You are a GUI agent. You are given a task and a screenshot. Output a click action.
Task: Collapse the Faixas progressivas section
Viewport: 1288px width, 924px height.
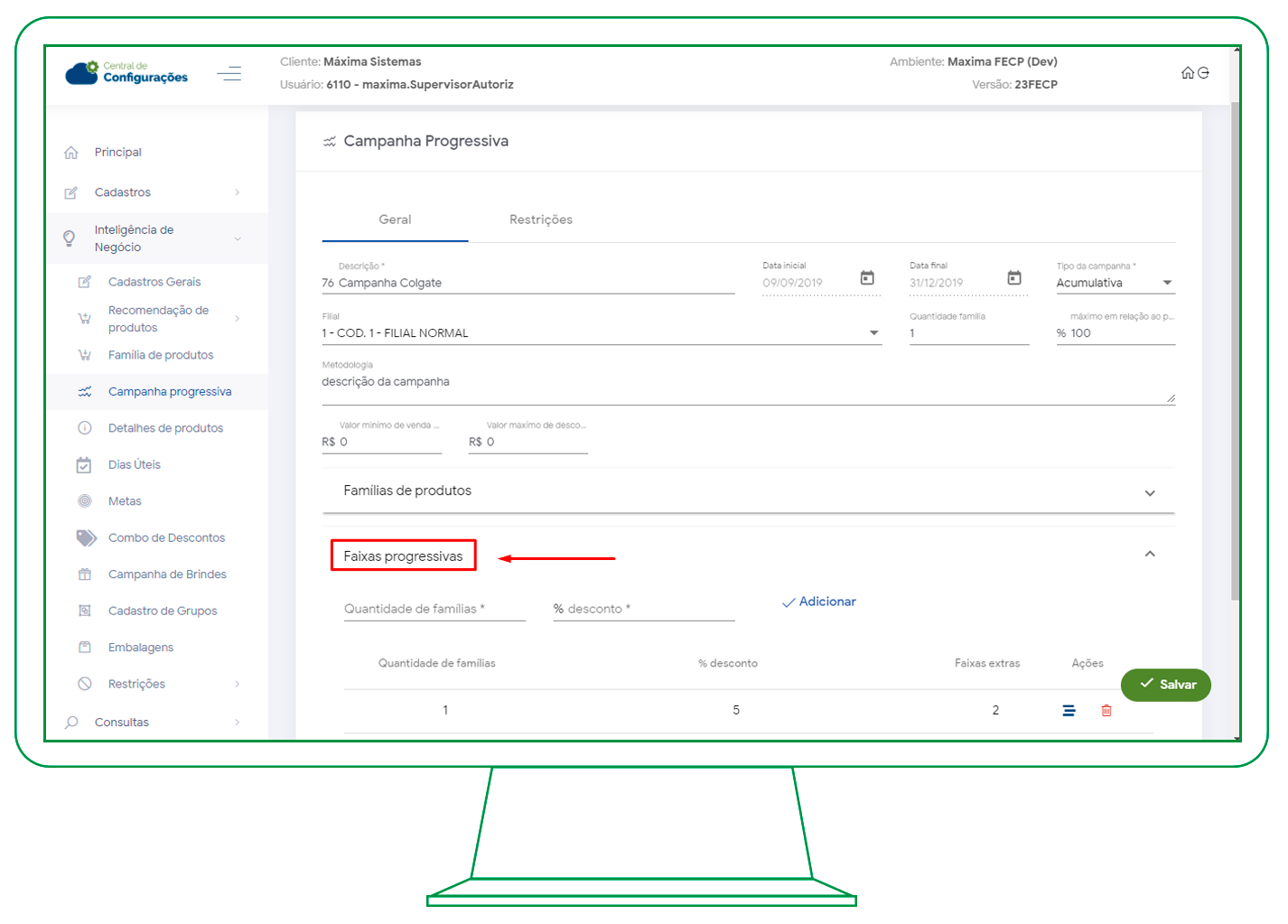(x=1150, y=554)
